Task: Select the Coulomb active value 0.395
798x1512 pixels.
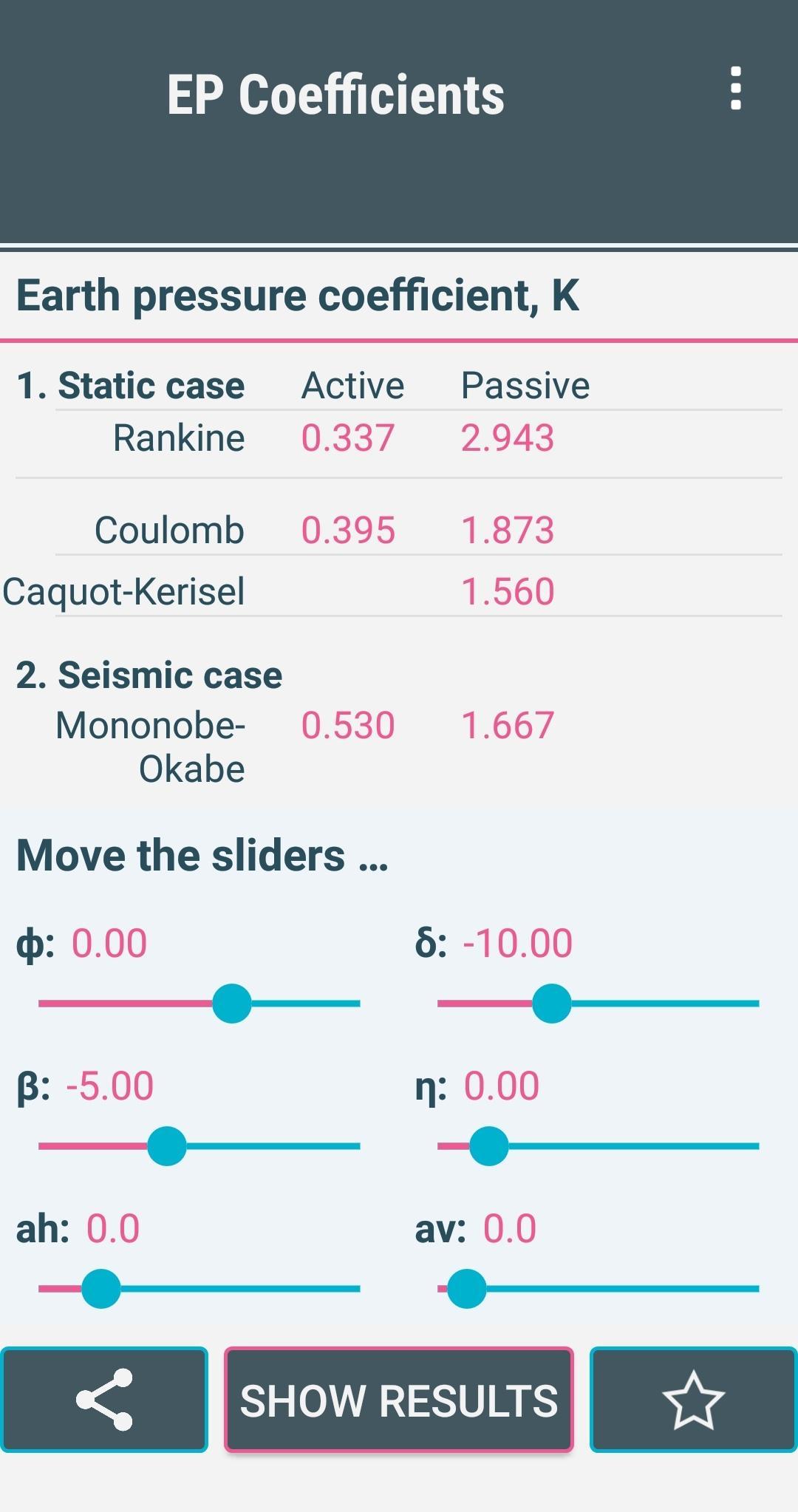Action: point(348,531)
